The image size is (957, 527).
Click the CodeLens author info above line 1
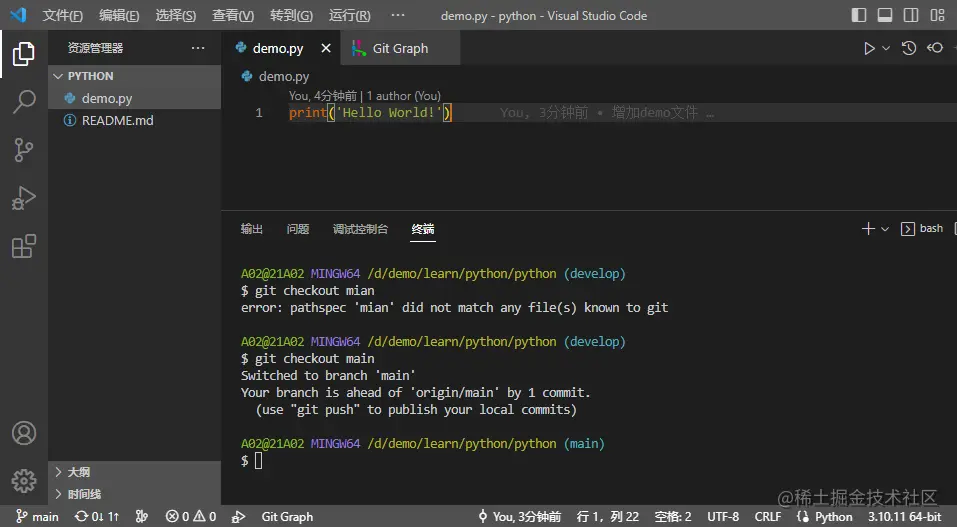pos(364,96)
